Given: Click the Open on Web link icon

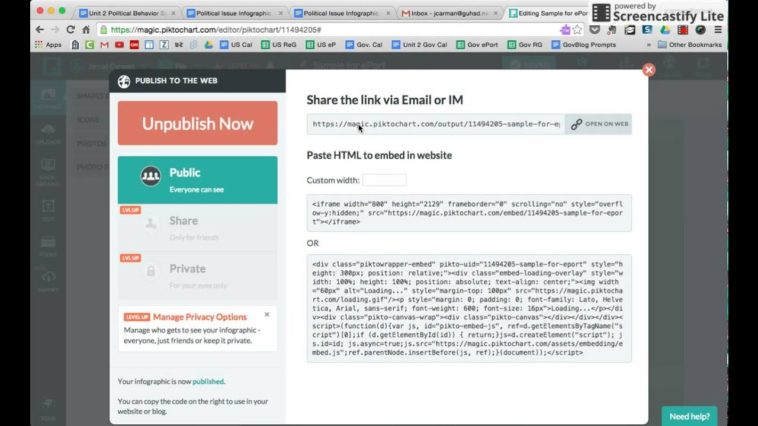Looking at the screenshot, I should tap(598, 124).
